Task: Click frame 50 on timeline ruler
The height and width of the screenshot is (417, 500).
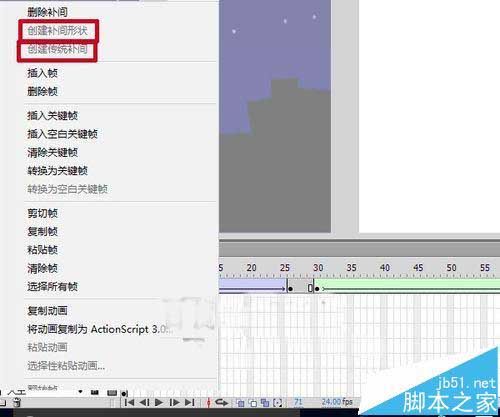Action: pos(451,268)
